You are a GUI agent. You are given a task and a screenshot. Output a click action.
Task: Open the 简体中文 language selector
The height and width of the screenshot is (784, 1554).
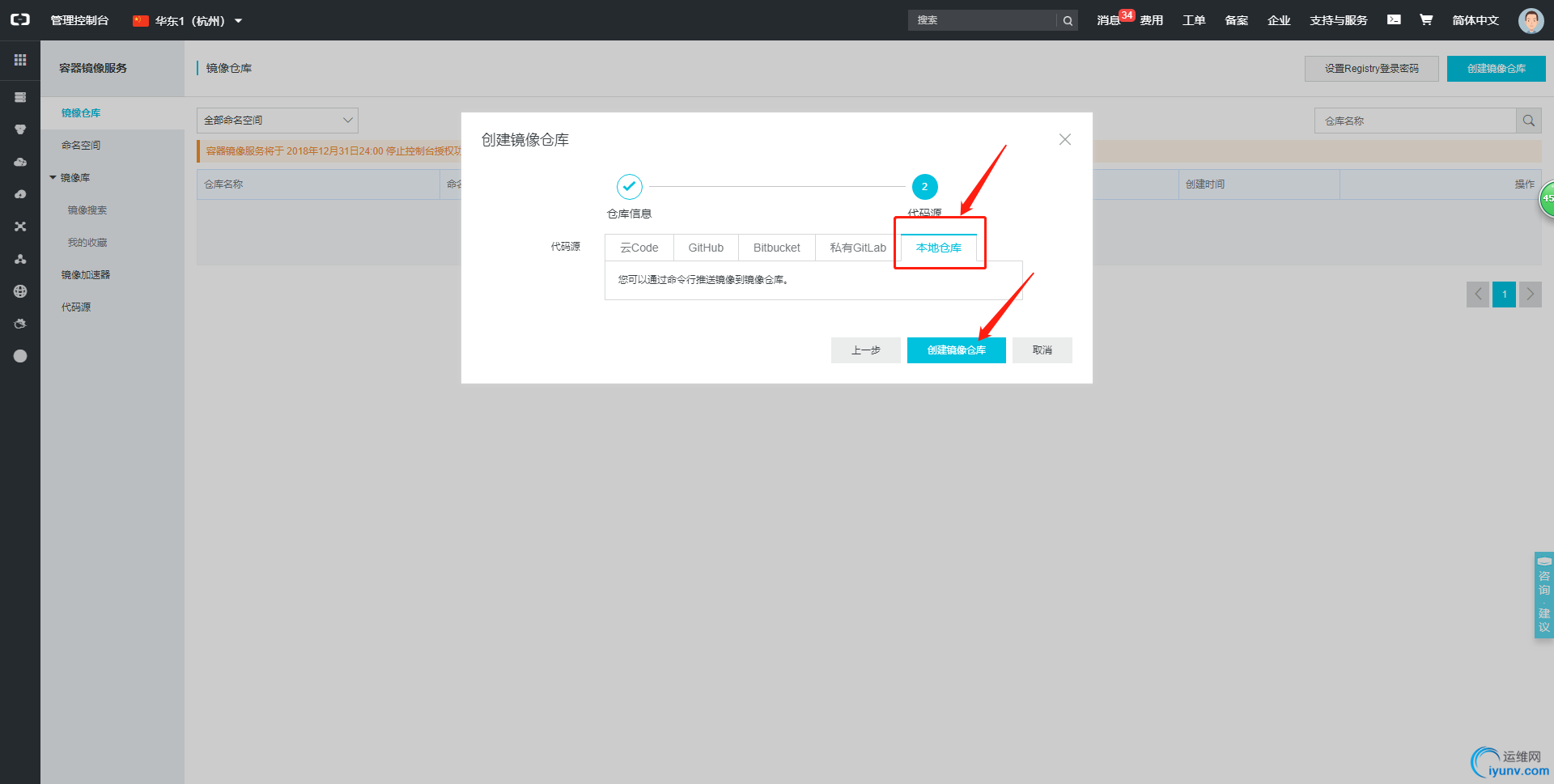(1475, 20)
